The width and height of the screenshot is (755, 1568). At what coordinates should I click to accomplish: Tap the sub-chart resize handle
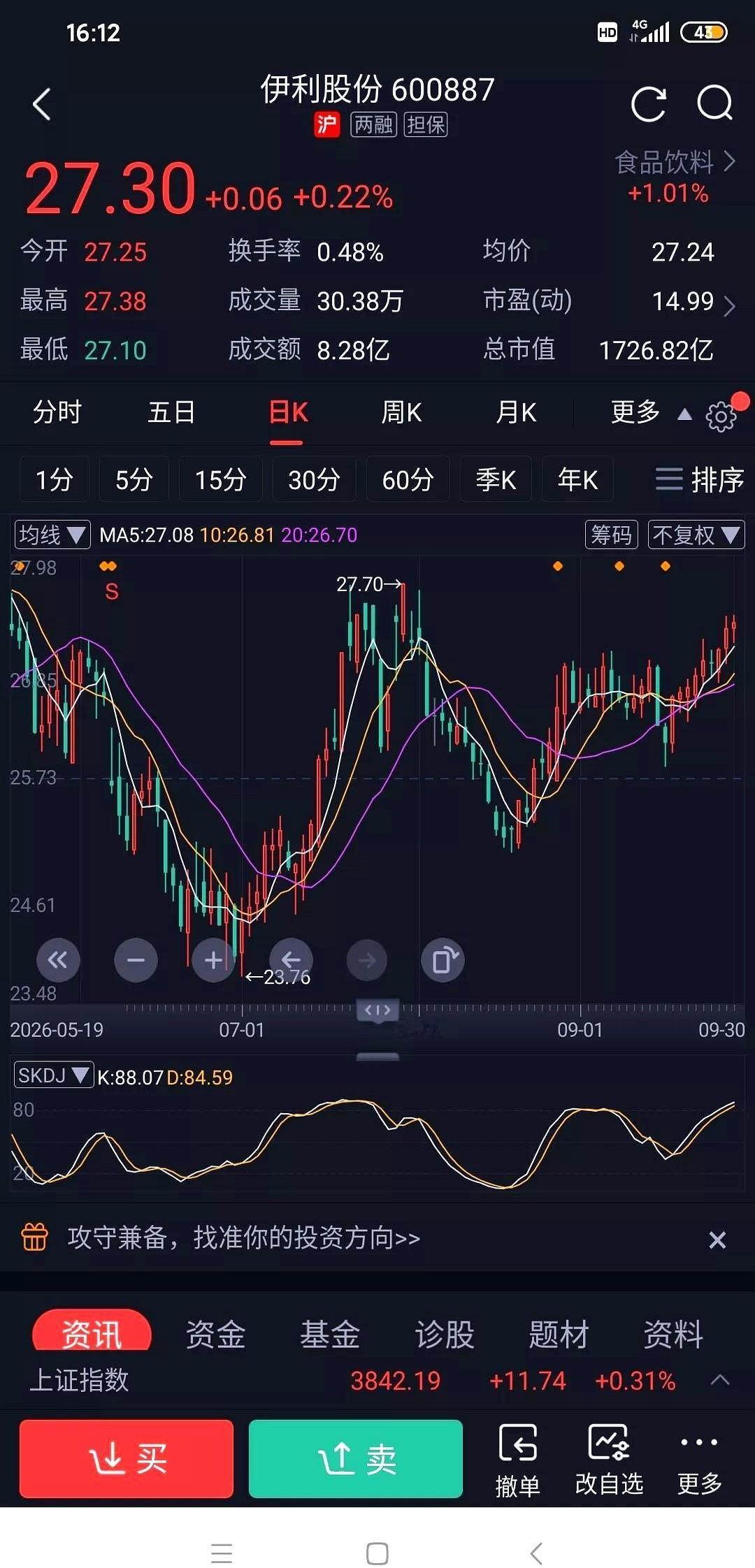click(377, 1057)
